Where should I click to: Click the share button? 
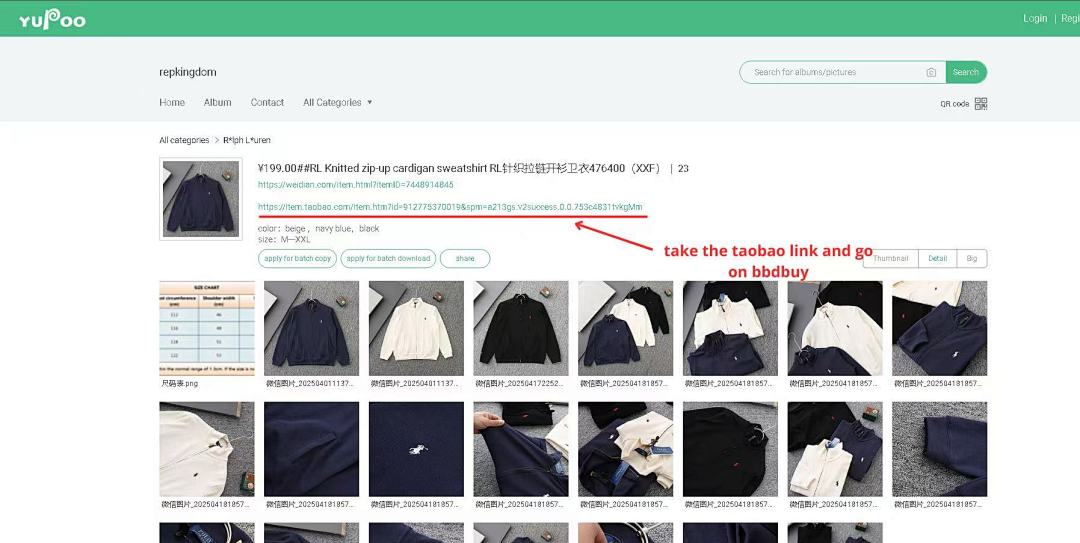click(465, 258)
